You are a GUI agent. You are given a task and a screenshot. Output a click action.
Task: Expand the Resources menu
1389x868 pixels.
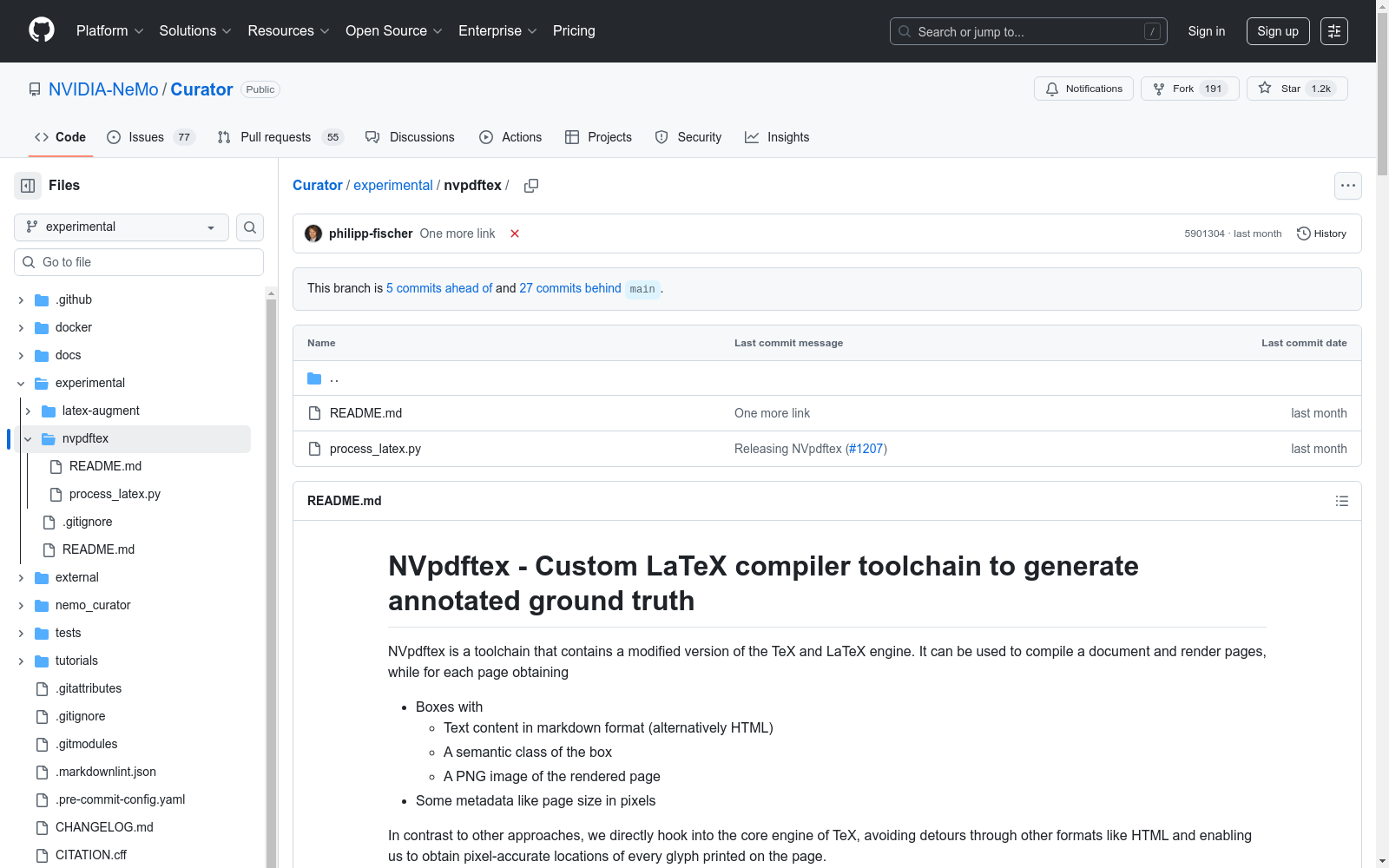(288, 31)
